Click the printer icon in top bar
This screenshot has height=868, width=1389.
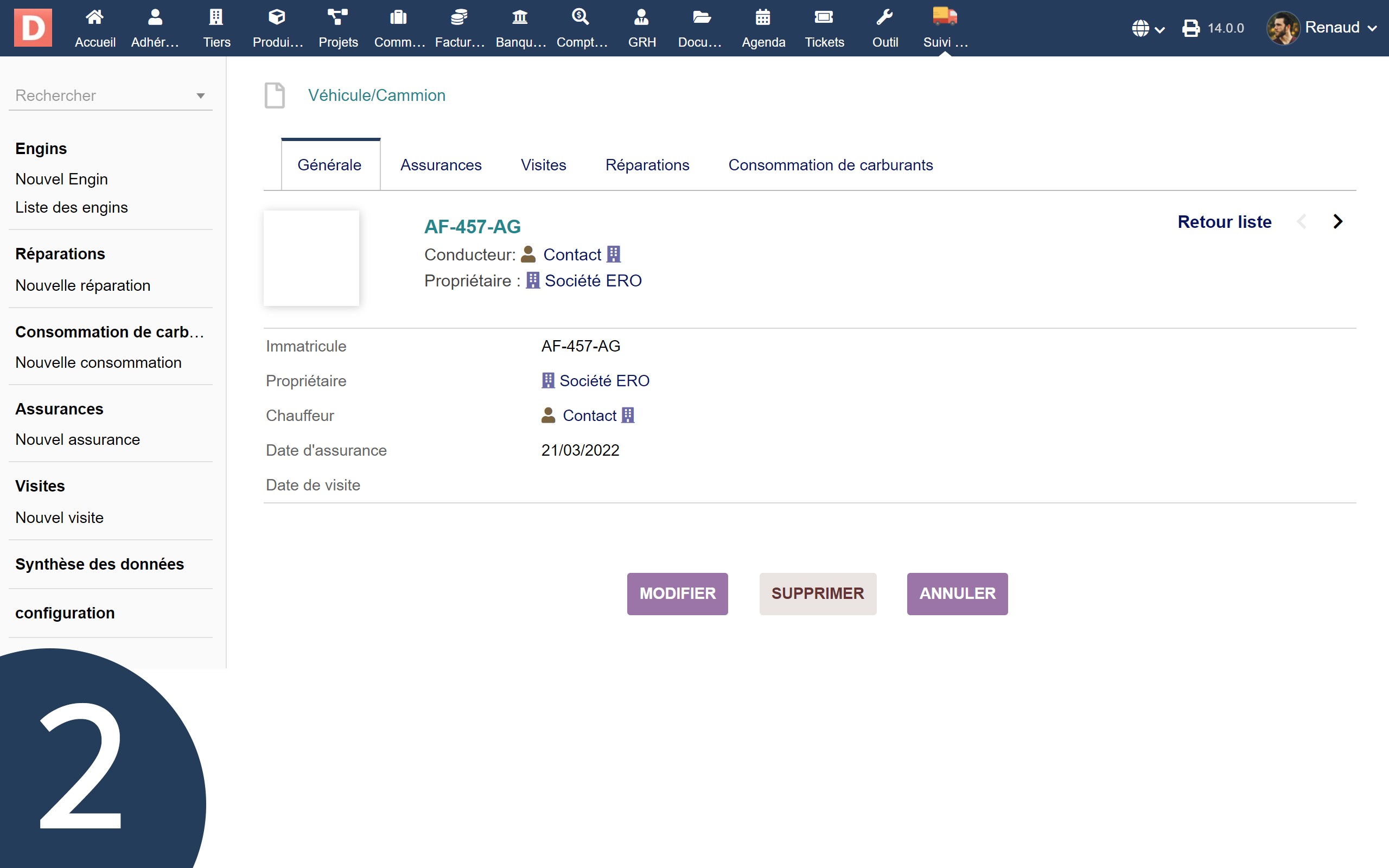(1190, 28)
